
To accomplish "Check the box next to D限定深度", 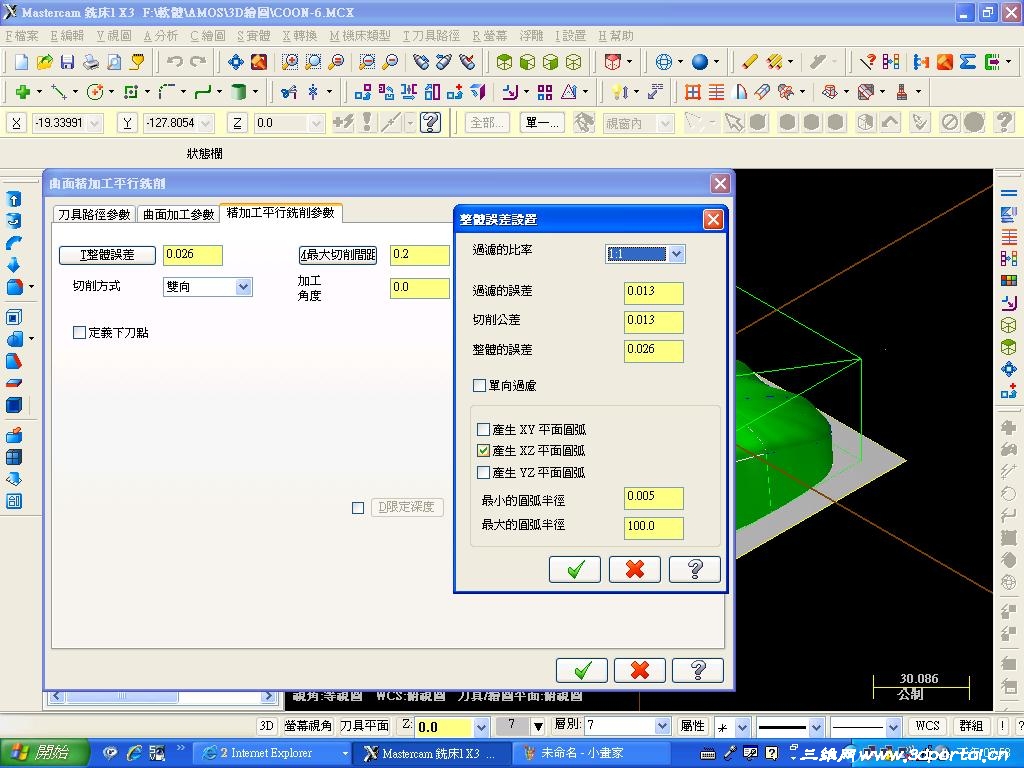I will pos(358,507).
